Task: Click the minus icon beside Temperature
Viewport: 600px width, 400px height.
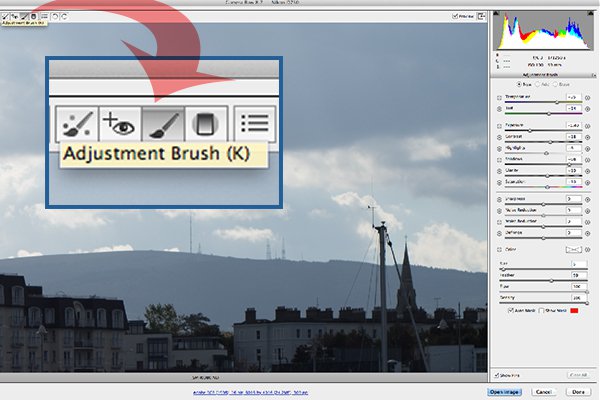Action: [x=499, y=98]
